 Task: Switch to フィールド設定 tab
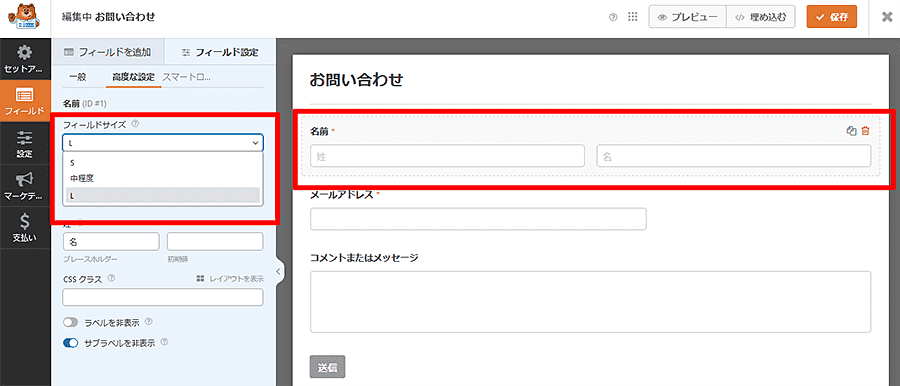pyautogui.click(x=220, y=52)
